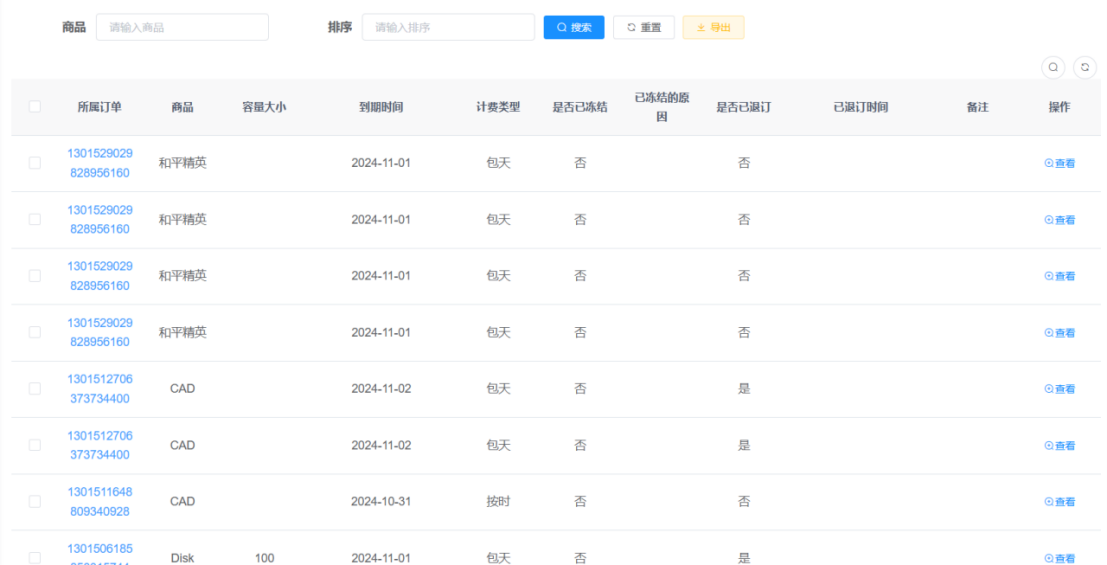The height and width of the screenshot is (565, 1107).
Task: Click the blue 搜索 button
Action: (x=574, y=27)
